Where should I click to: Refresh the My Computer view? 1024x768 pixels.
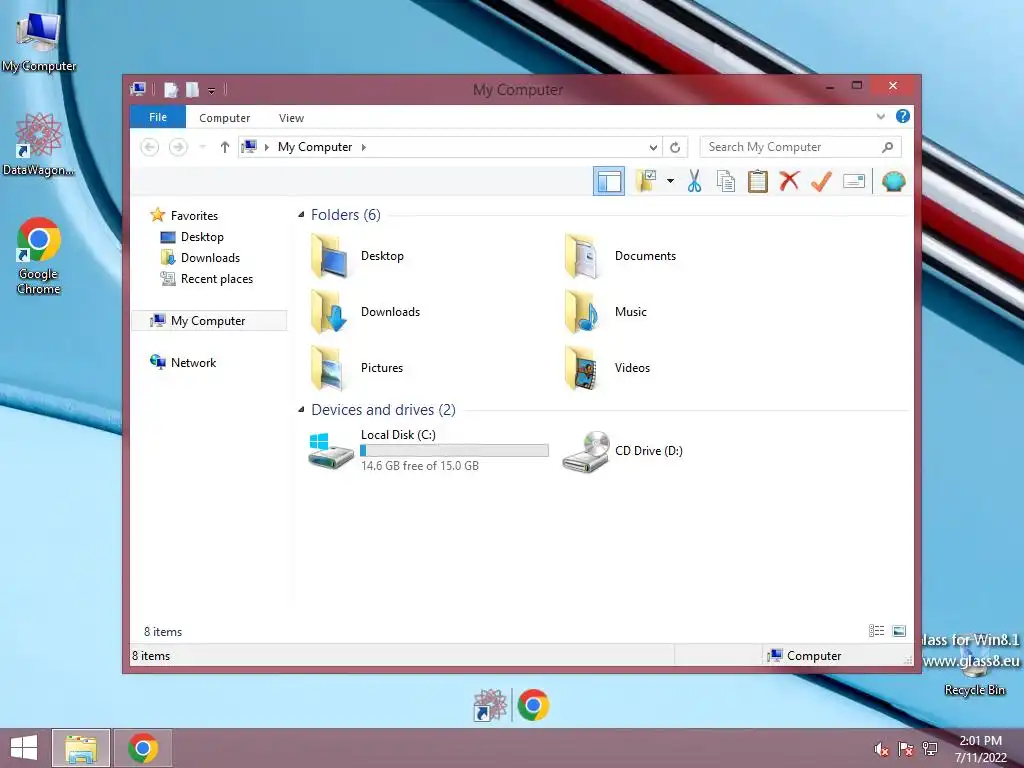click(675, 147)
